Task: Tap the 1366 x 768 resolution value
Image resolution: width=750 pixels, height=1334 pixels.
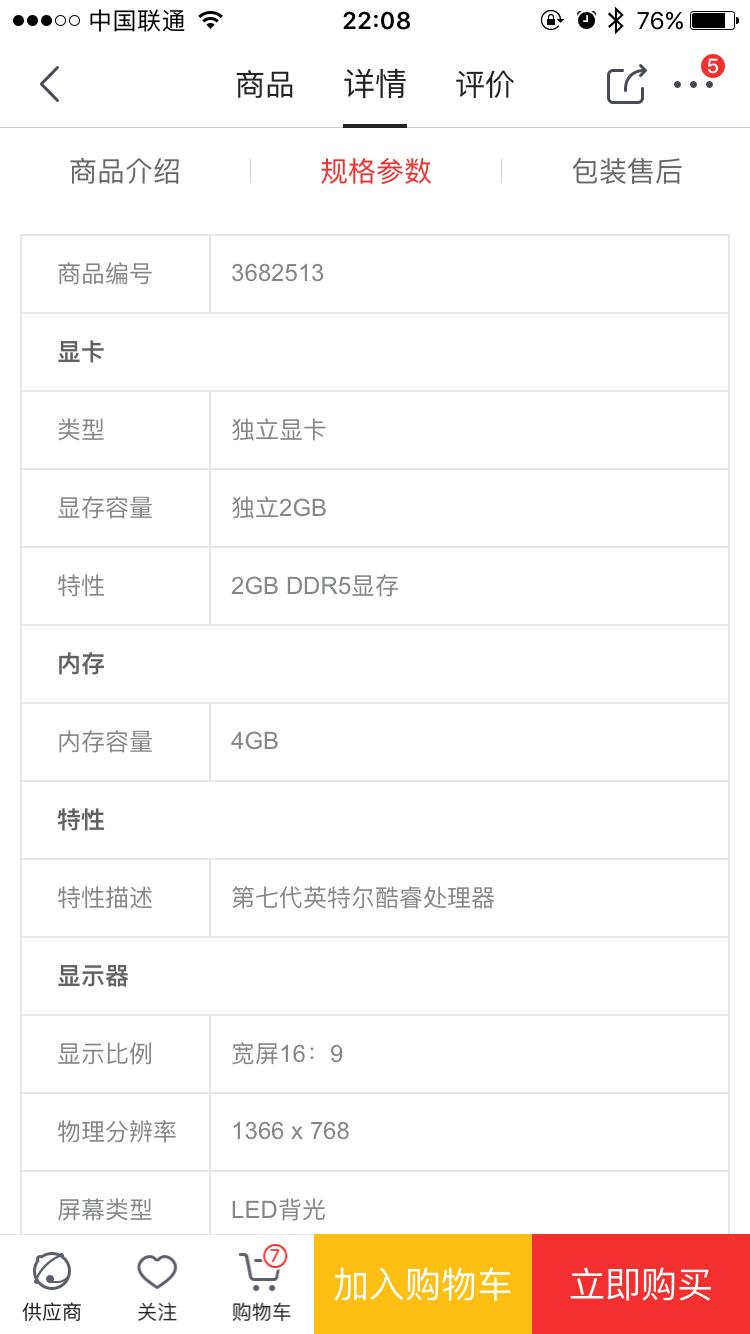Action: pyautogui.click(x=291, y=1131)
